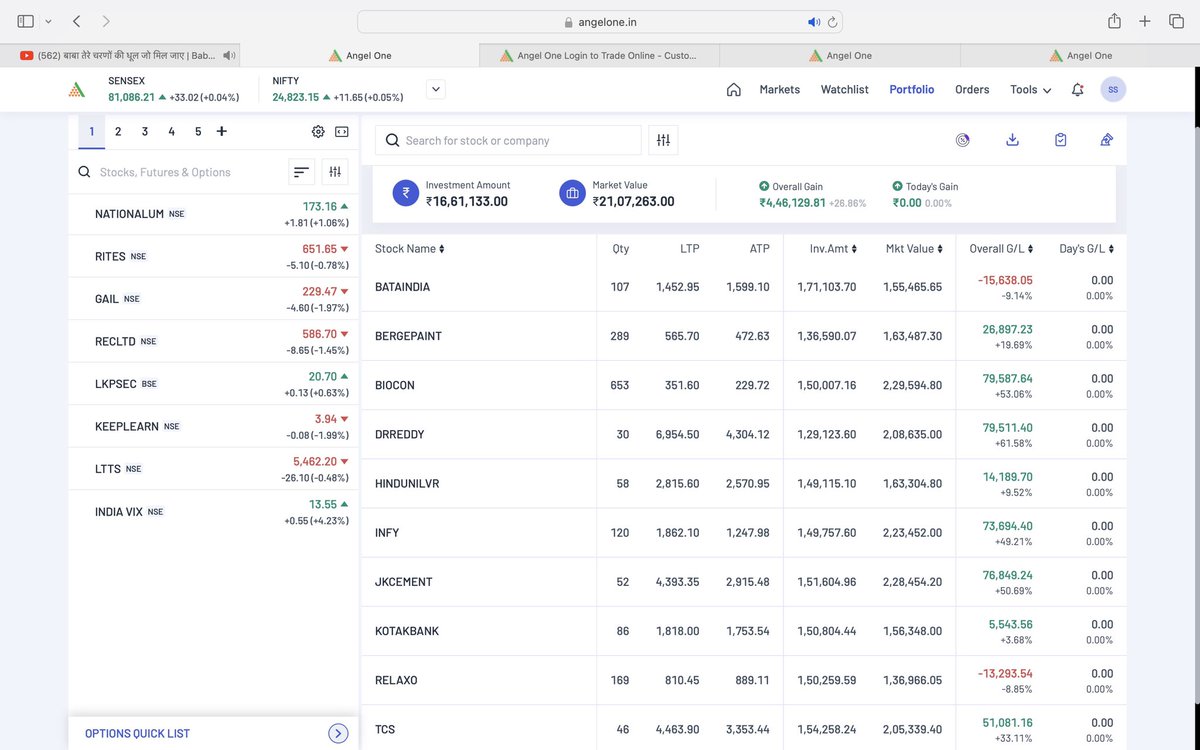Open OPTIONS QUICK LIST panel
Viewport: 1200px width, 750px height.
[214, 733]
